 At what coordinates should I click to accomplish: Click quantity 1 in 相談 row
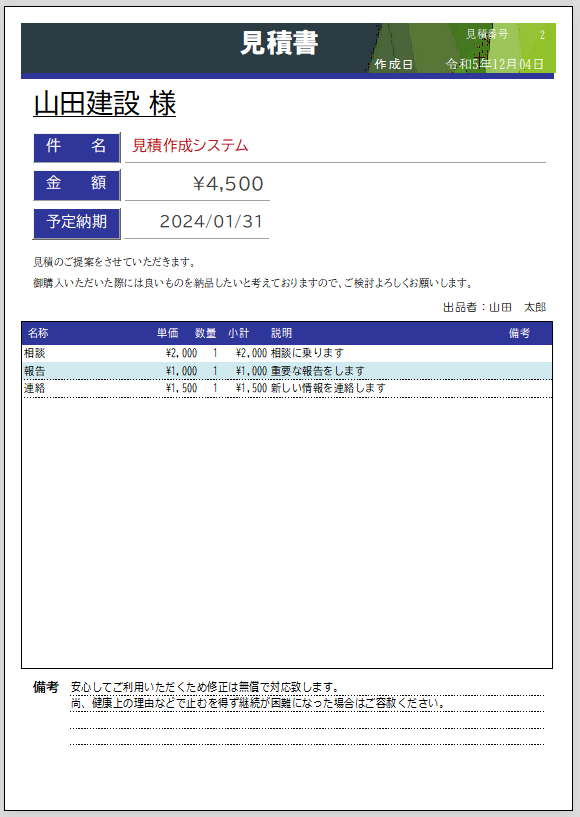click(x=215, y=353)
